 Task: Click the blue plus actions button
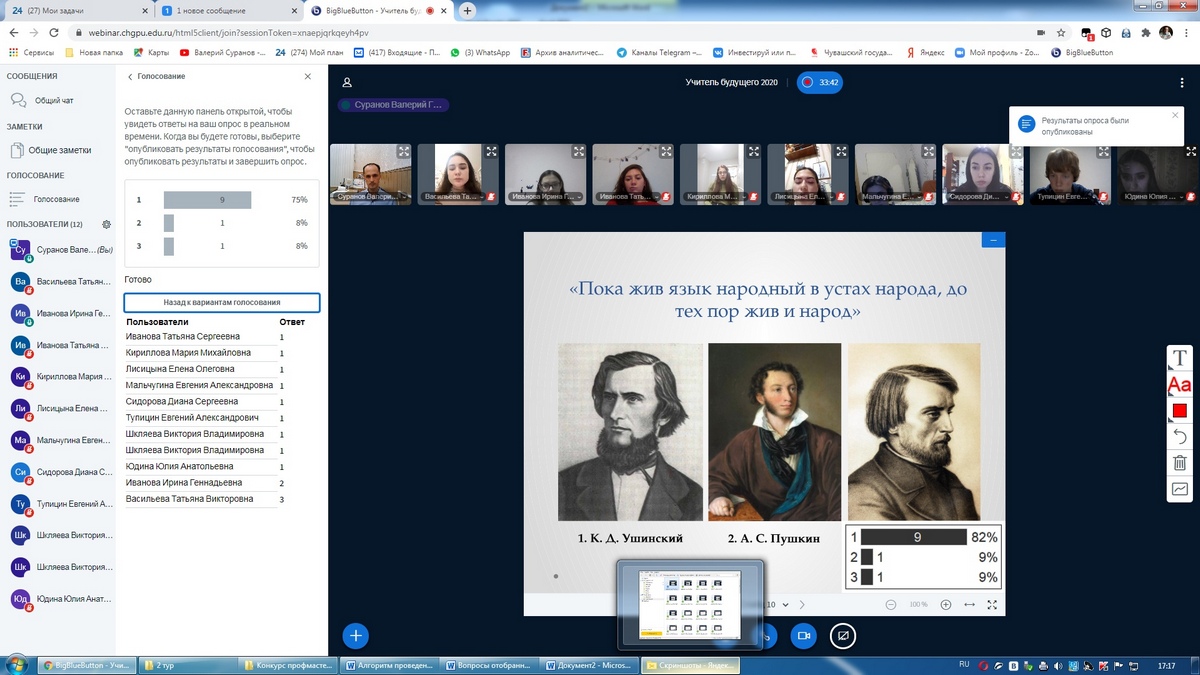(x=355, y=635)
